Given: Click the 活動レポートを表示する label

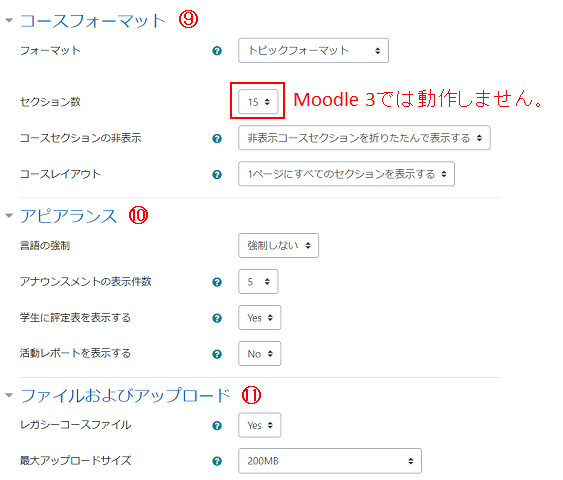Looking at the screenshot, I should pyautogui.click(x=75, y=354).
